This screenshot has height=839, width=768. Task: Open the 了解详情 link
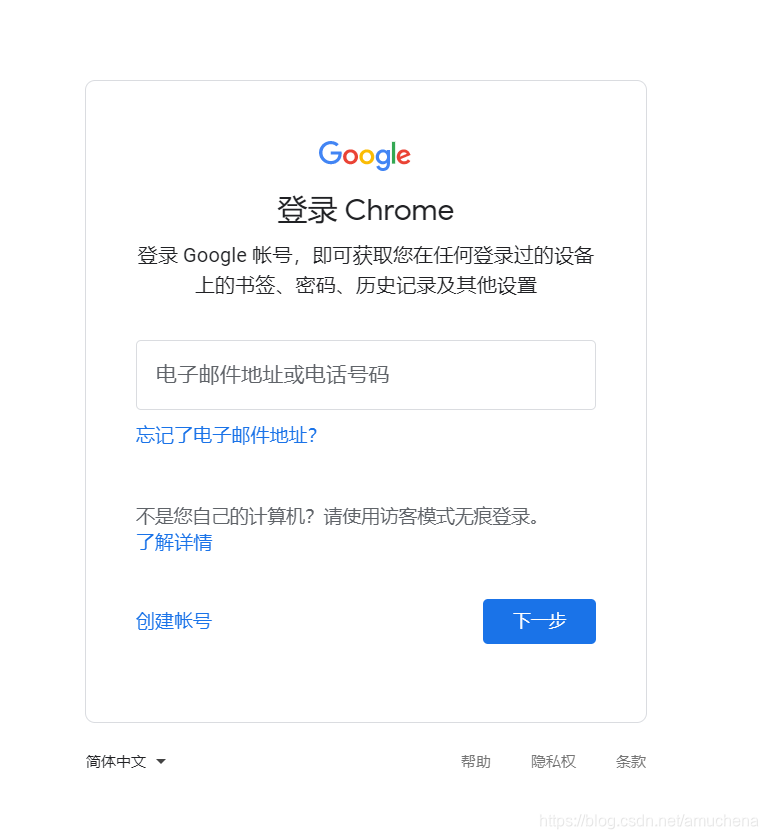click(x=174, y=542)
